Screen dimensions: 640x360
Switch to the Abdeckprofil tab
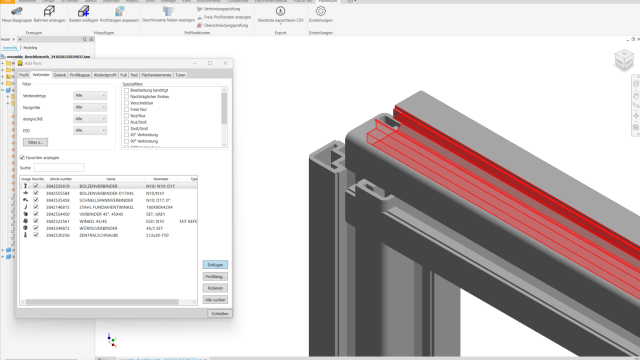tap(105, 75)
